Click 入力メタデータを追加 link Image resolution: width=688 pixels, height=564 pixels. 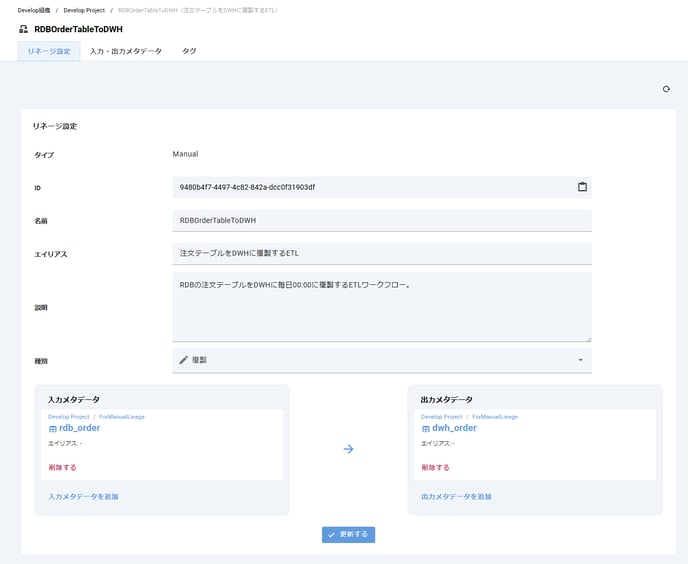[x=83, y=496]
